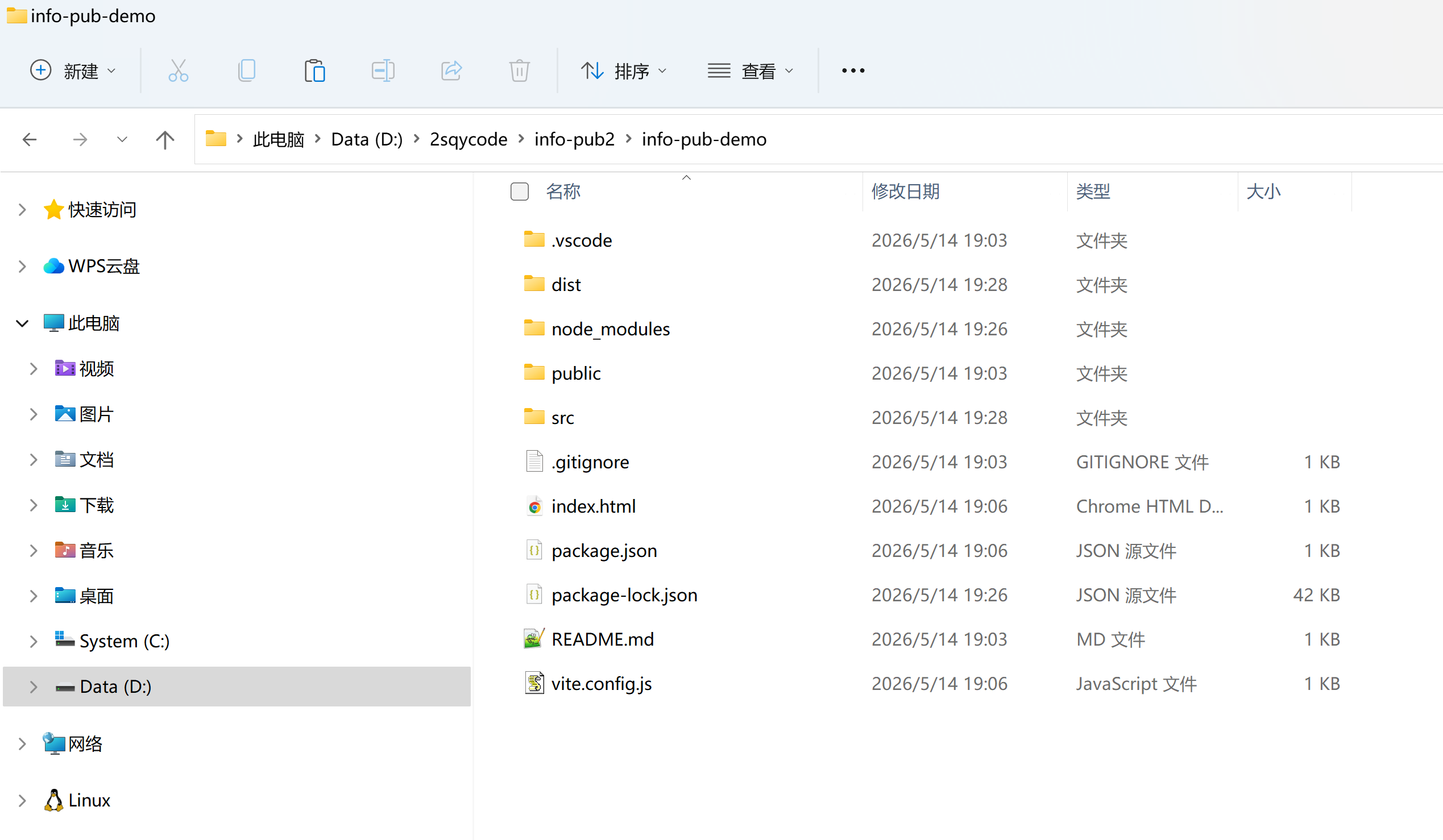Toggle the select-all checkbox by 名称

point(519,192)
